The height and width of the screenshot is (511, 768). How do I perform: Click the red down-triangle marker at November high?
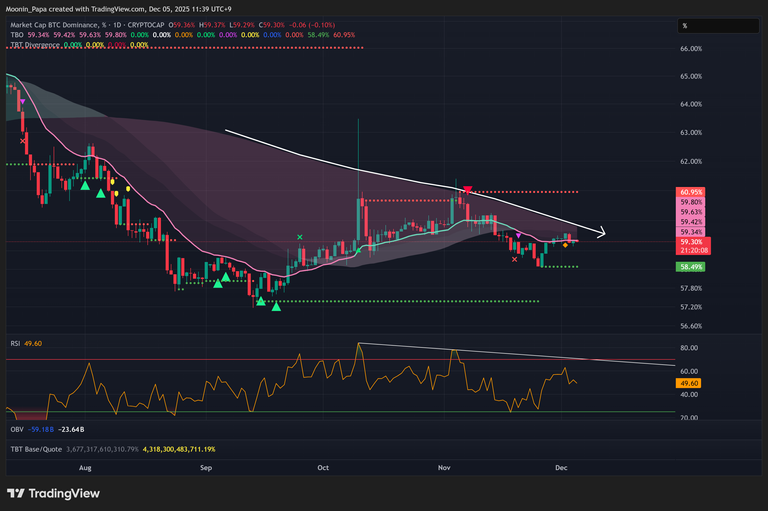[467, 189]
